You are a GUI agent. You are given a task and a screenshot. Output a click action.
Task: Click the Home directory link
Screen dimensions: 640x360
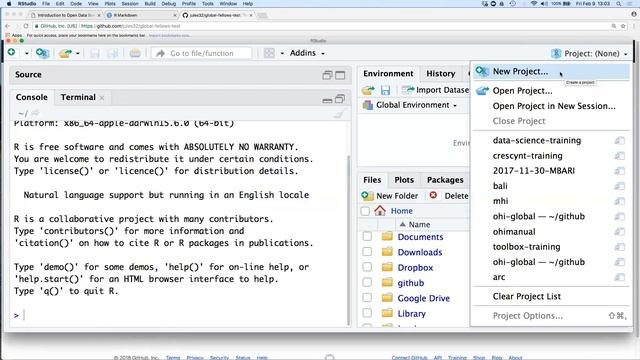point(402,211)
